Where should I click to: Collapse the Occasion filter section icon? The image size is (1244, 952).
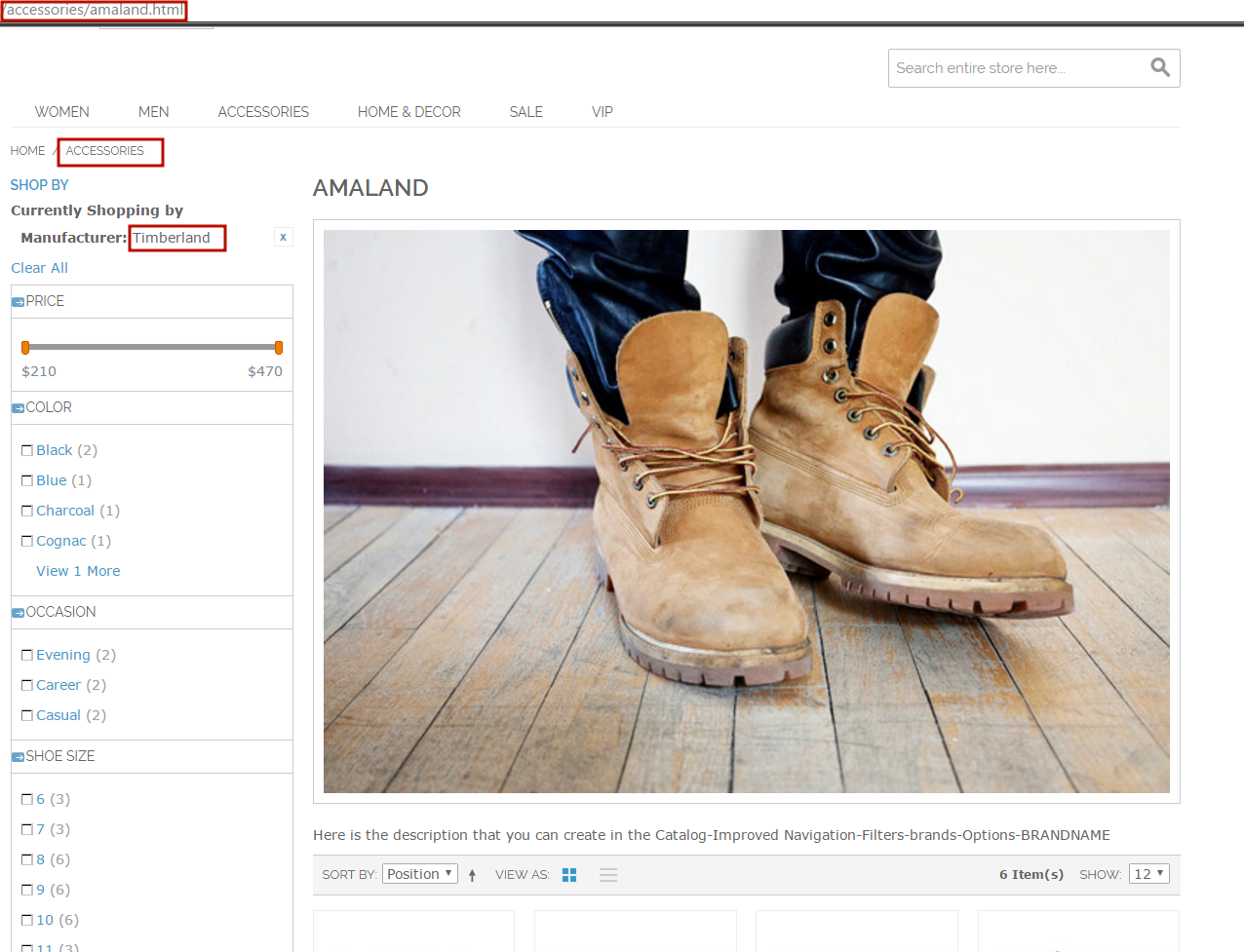pos(18,613)
